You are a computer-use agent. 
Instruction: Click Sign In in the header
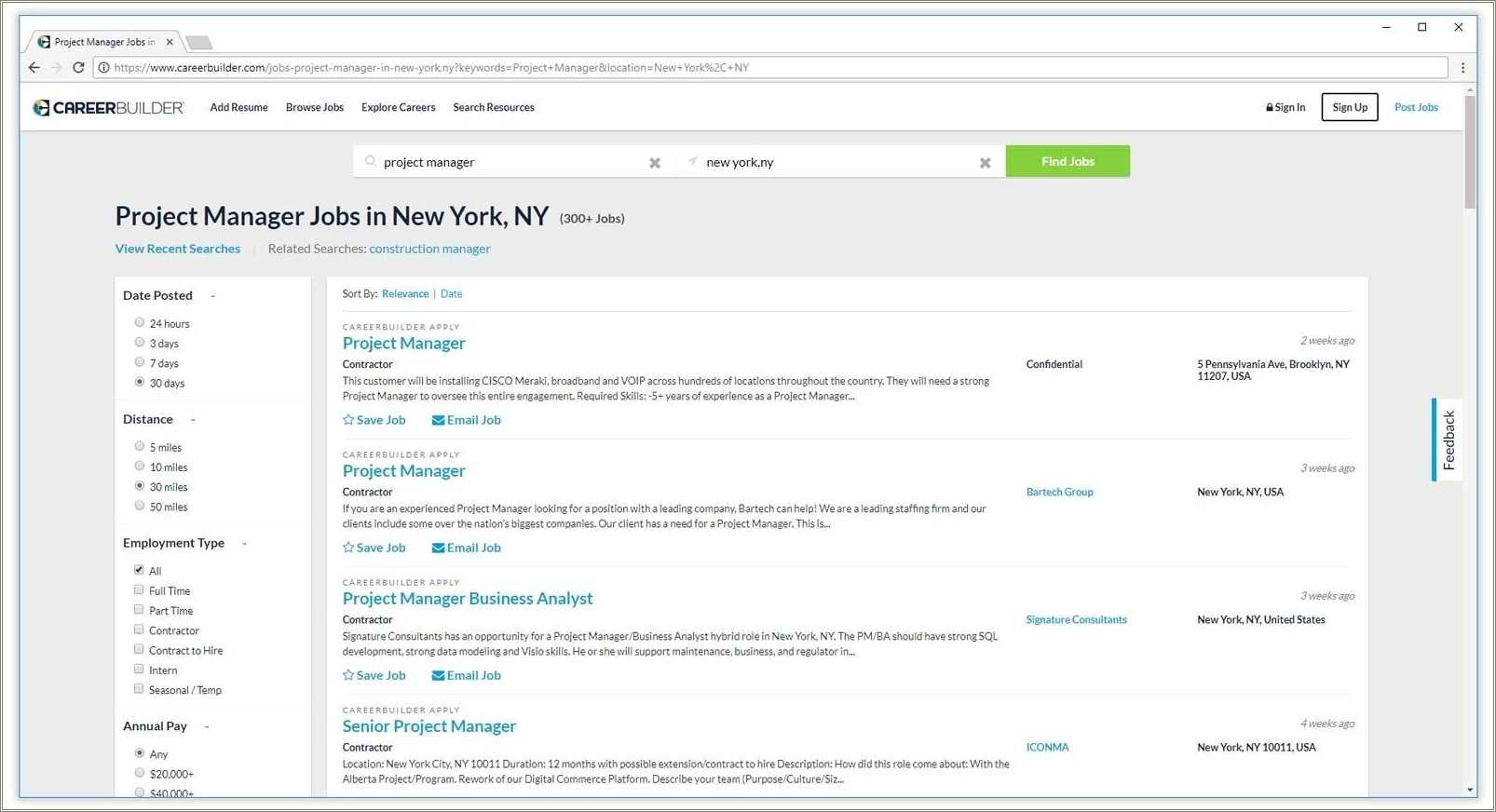(x=1285, y=107)
